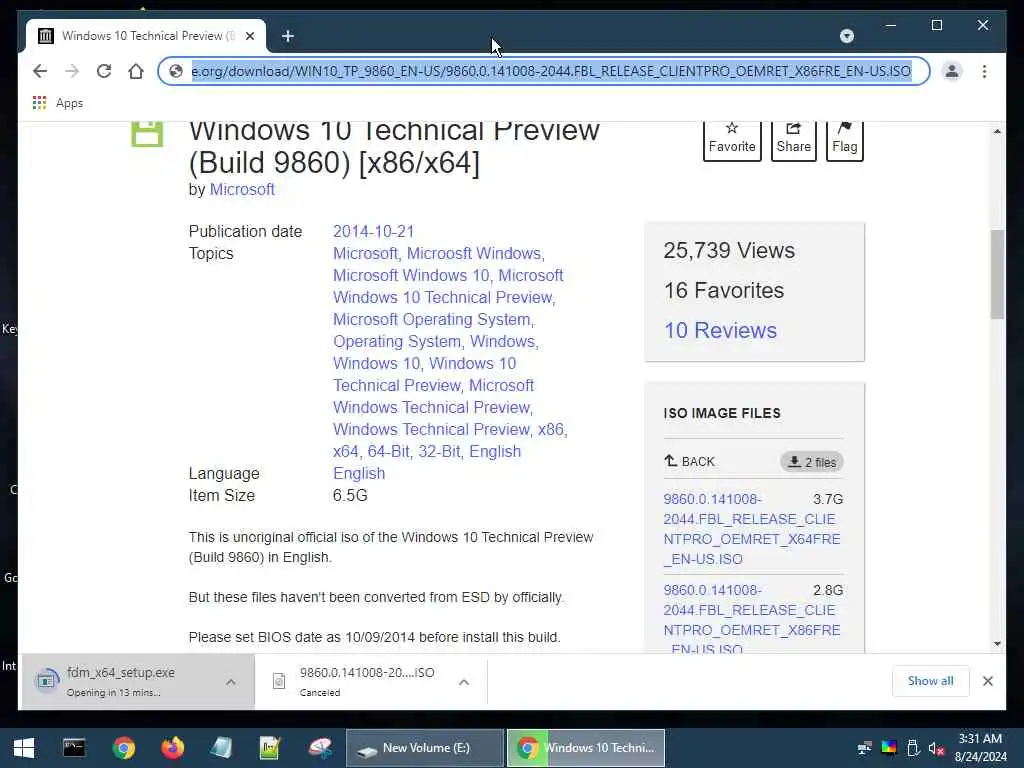Click the network tray icon
Screen dimensions: 1024x768
coord(864,748)
